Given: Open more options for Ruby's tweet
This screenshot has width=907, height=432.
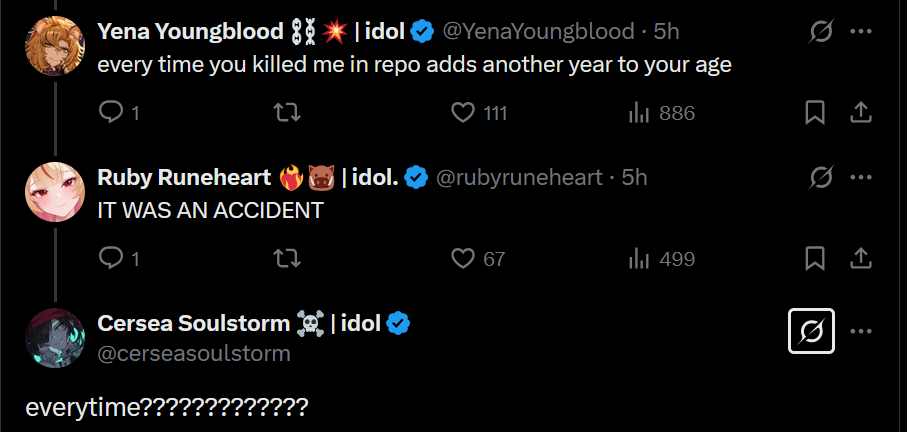Looking at the screenshot, I should [860, 178].
